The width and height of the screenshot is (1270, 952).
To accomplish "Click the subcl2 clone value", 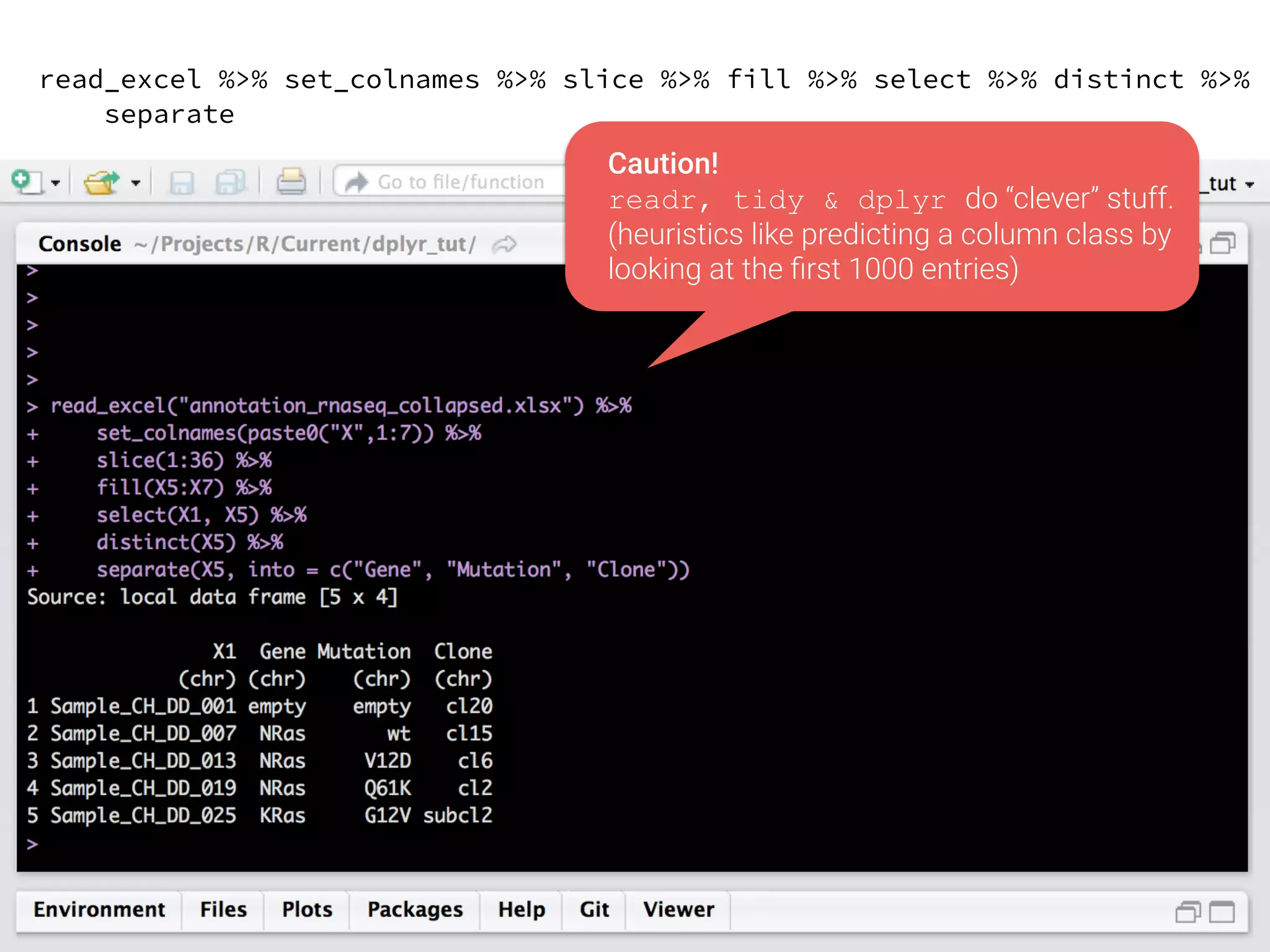I will (458, 816).
